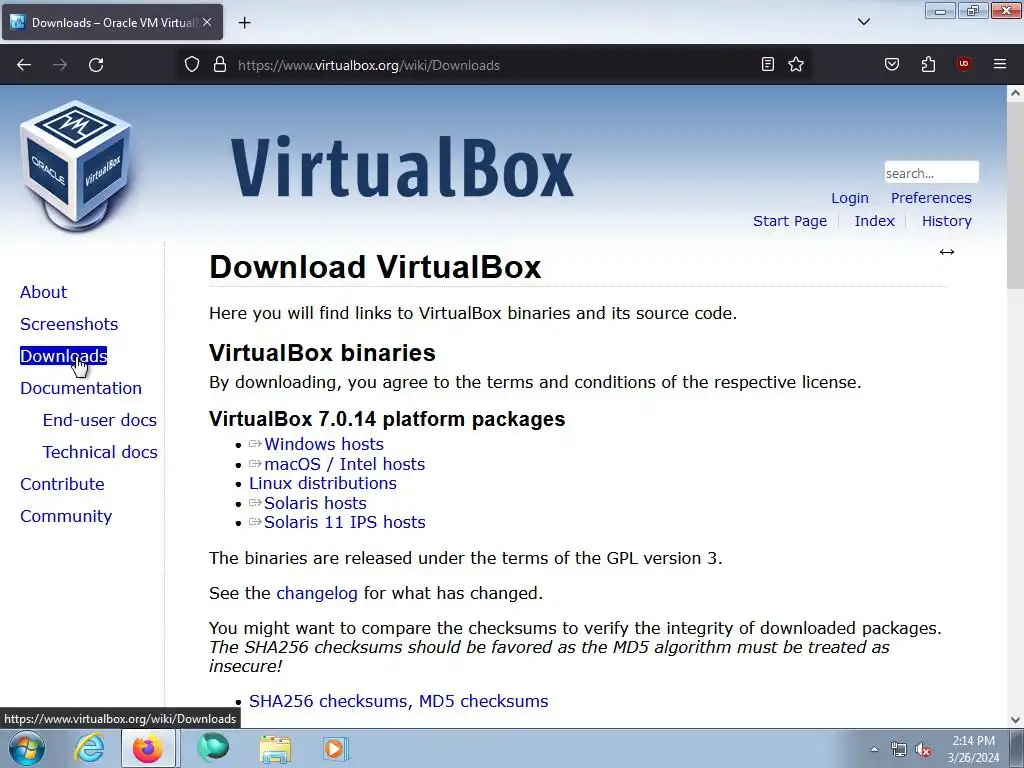The image size is (1024, 768).
Task: Click the vertical scrollbar thumb
Action: [x=1015, y=195]
